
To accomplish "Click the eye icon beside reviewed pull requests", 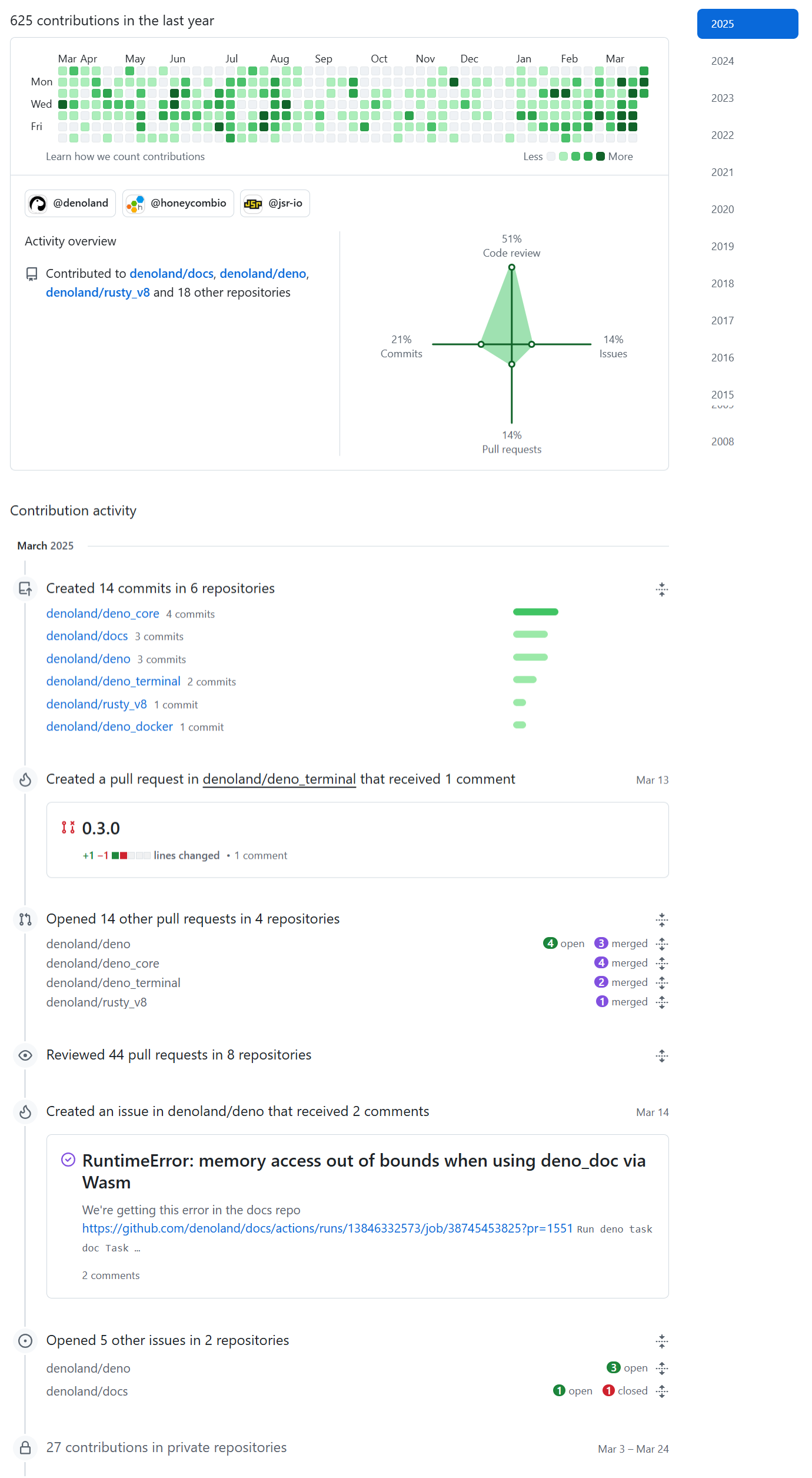I will pos(25,1055).
